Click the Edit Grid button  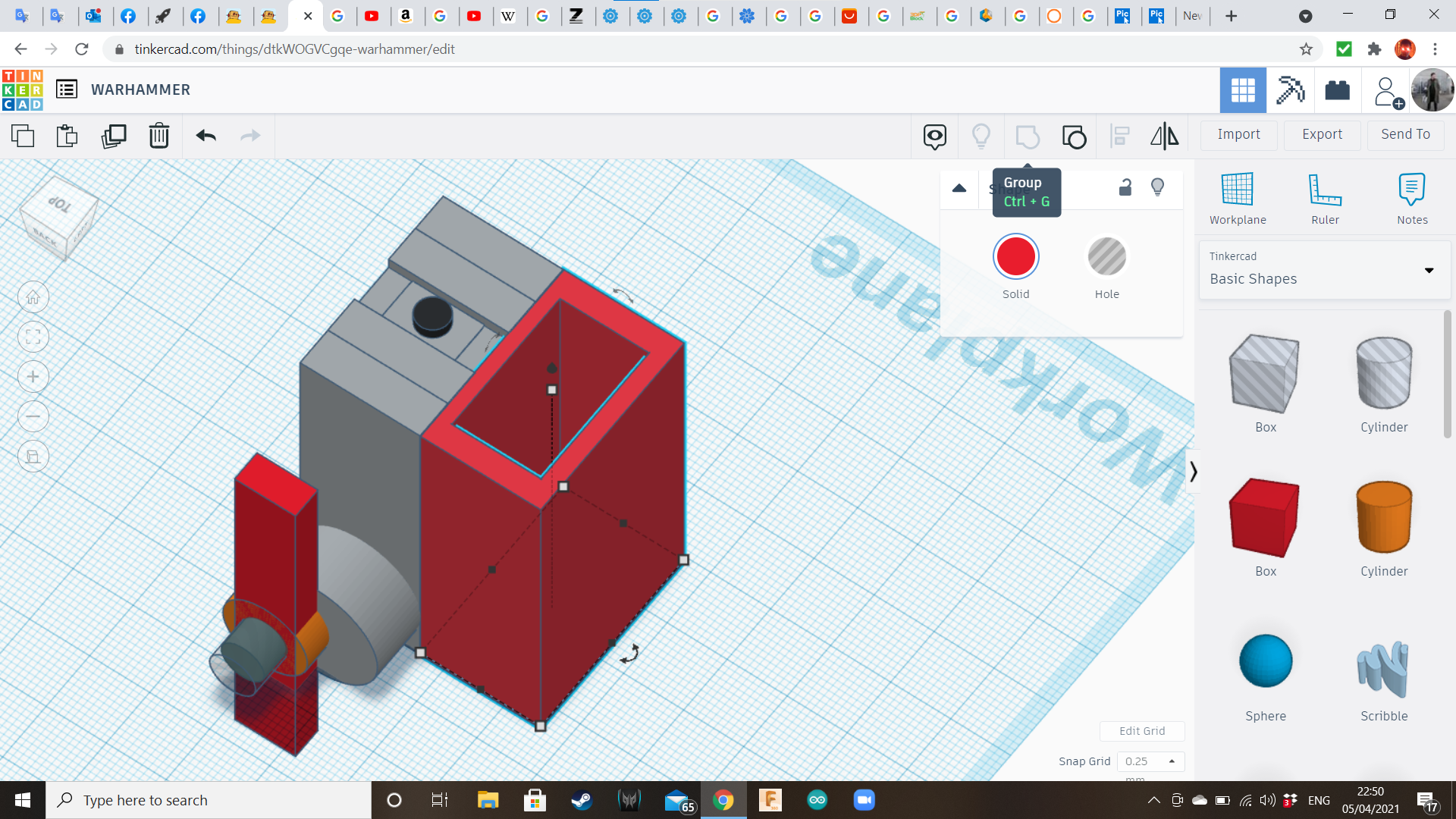(1142, 730)
